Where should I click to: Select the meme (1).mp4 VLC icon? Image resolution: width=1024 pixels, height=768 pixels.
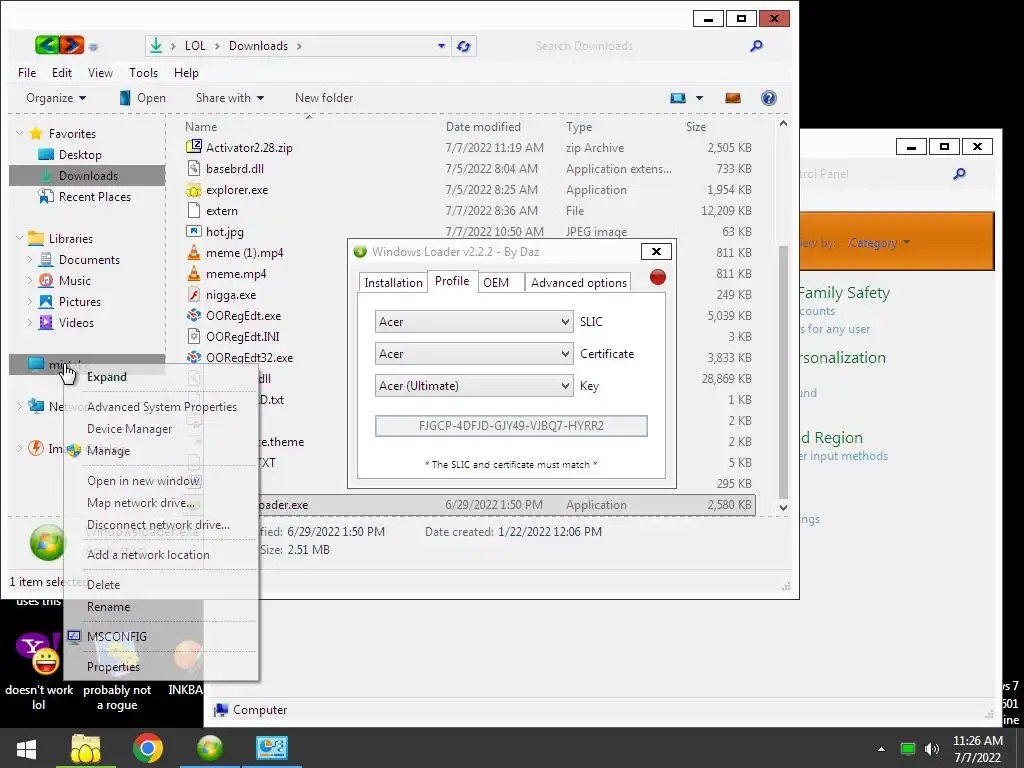[193, 253]
